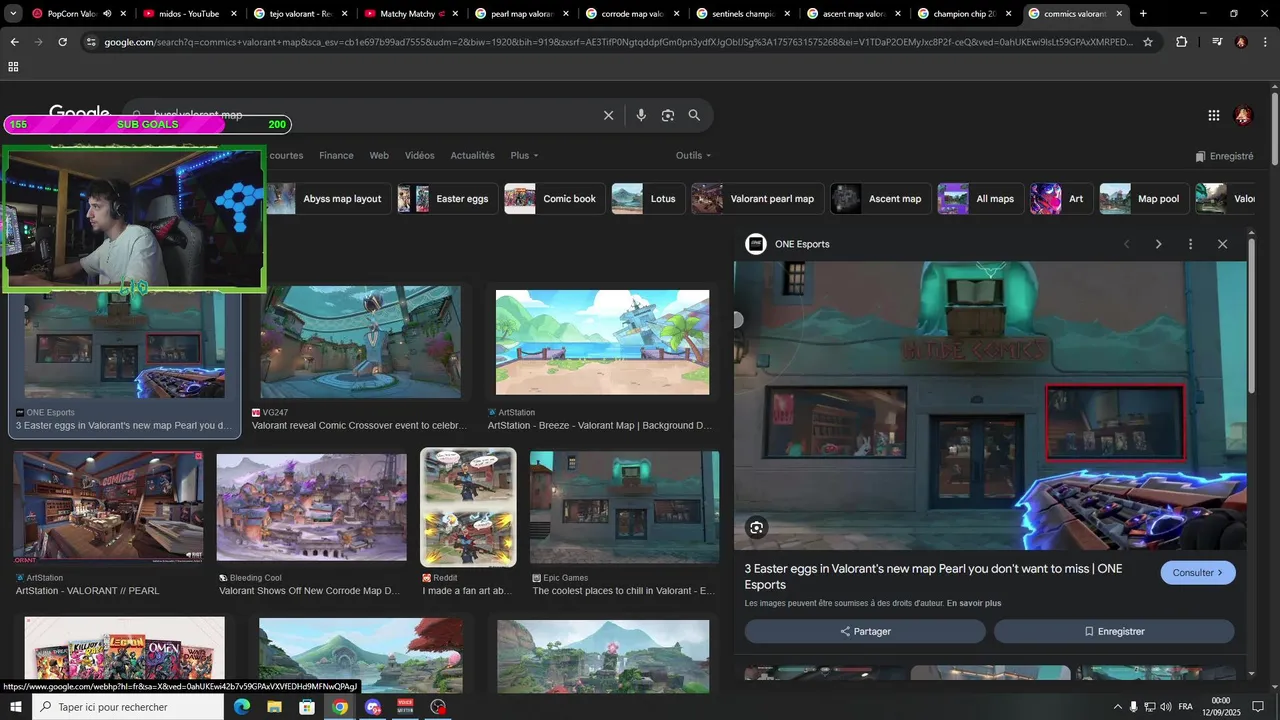Open Reddit fan art image result
This screenshot has height=720, width=1280.
pyautogui.click(x=468, y=507)
